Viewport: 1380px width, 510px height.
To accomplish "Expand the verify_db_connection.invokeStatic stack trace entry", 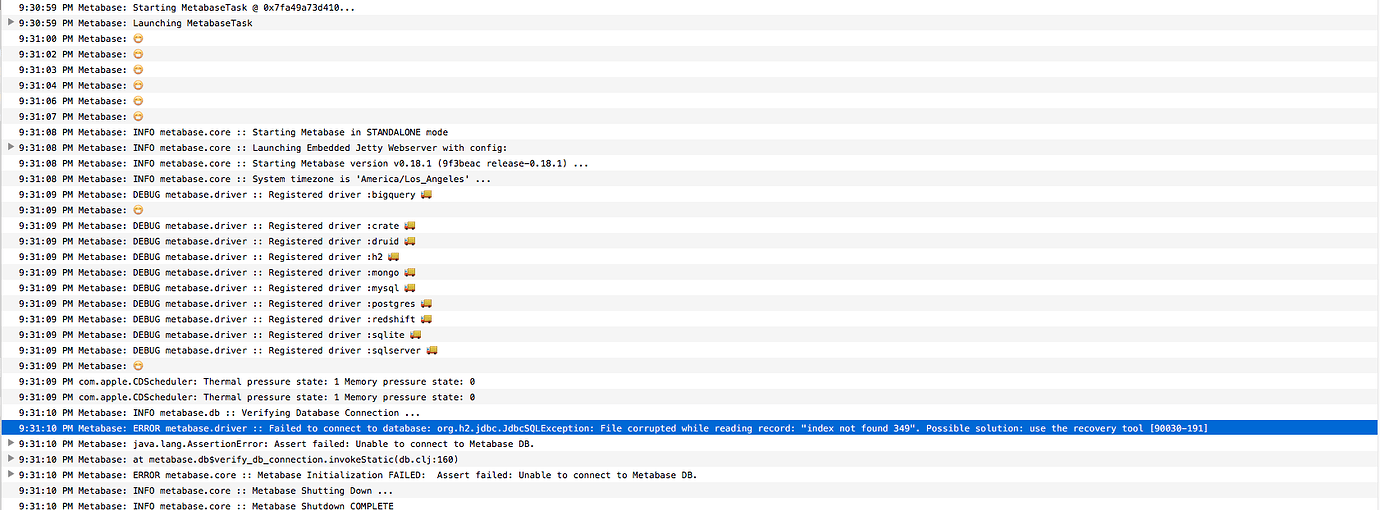I will point(11,459).
